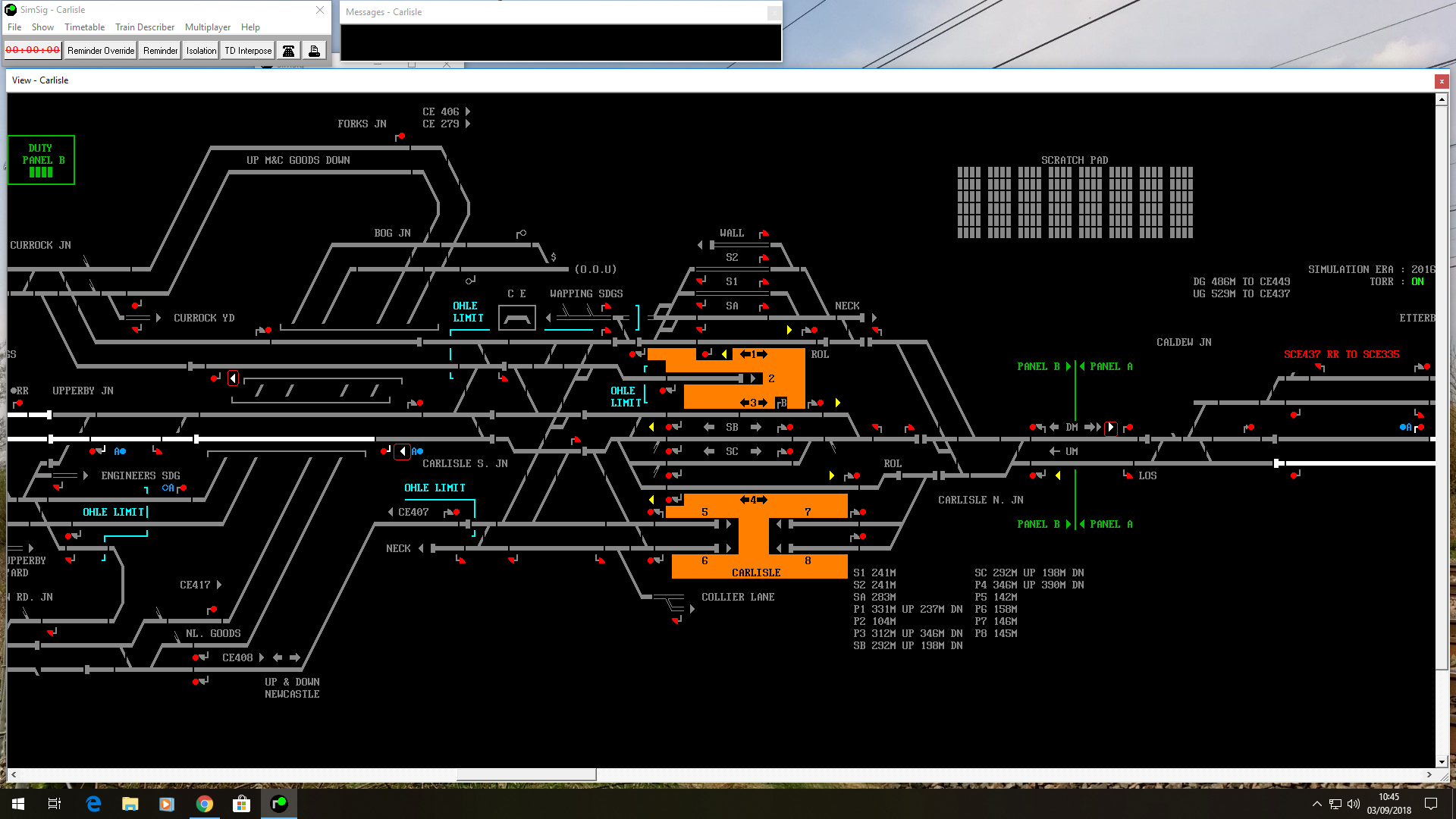Click platform 1 direction arrows
1456x819 pixels.
(754, 354)
